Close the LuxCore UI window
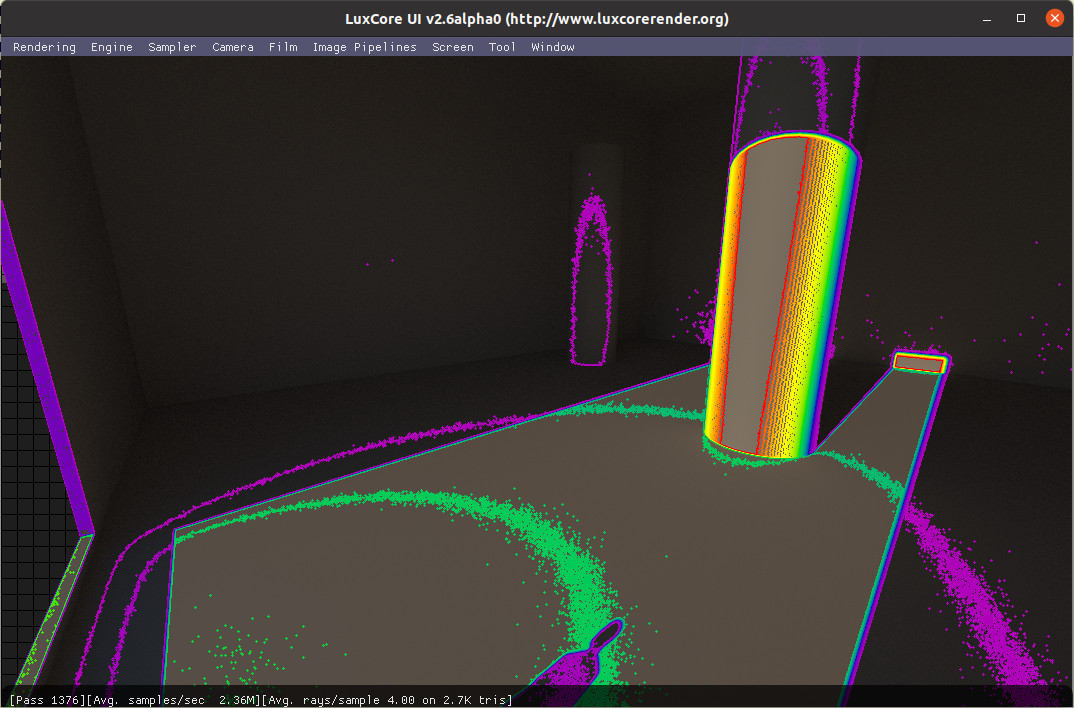The image size is (1074, 708). 1054,18
